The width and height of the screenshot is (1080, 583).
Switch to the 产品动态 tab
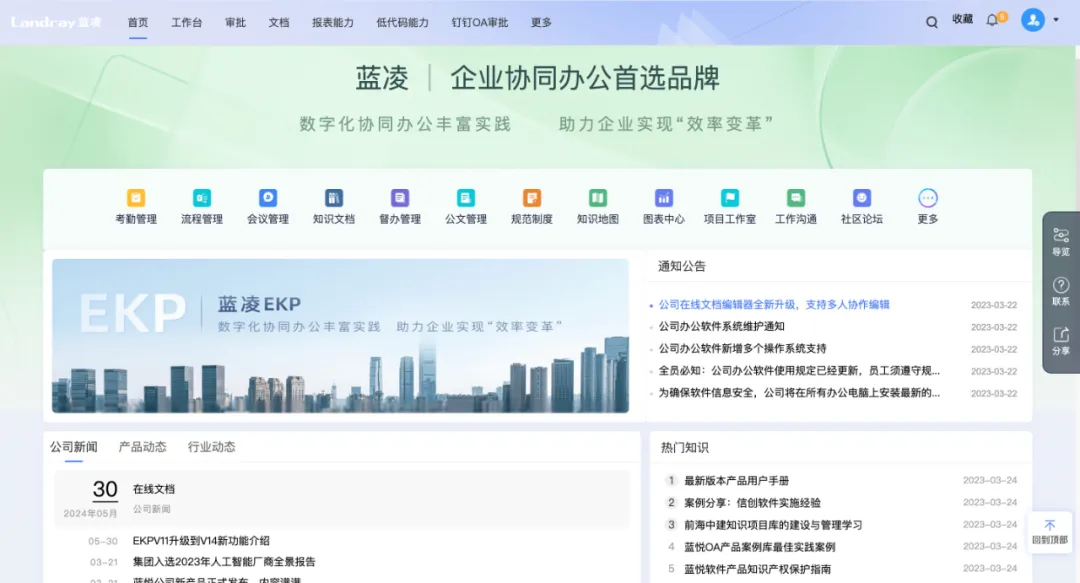click(143, 447)
